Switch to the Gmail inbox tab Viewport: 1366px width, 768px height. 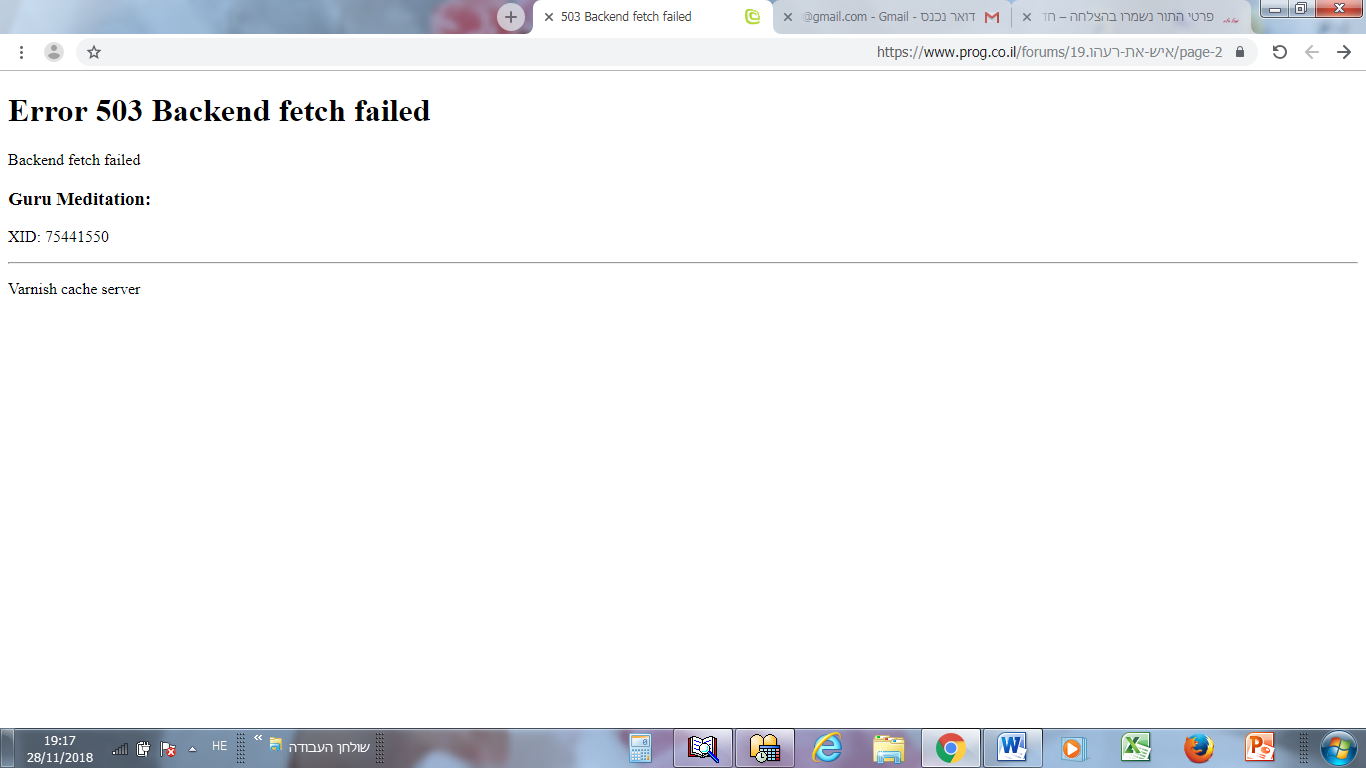pos(891,17)
